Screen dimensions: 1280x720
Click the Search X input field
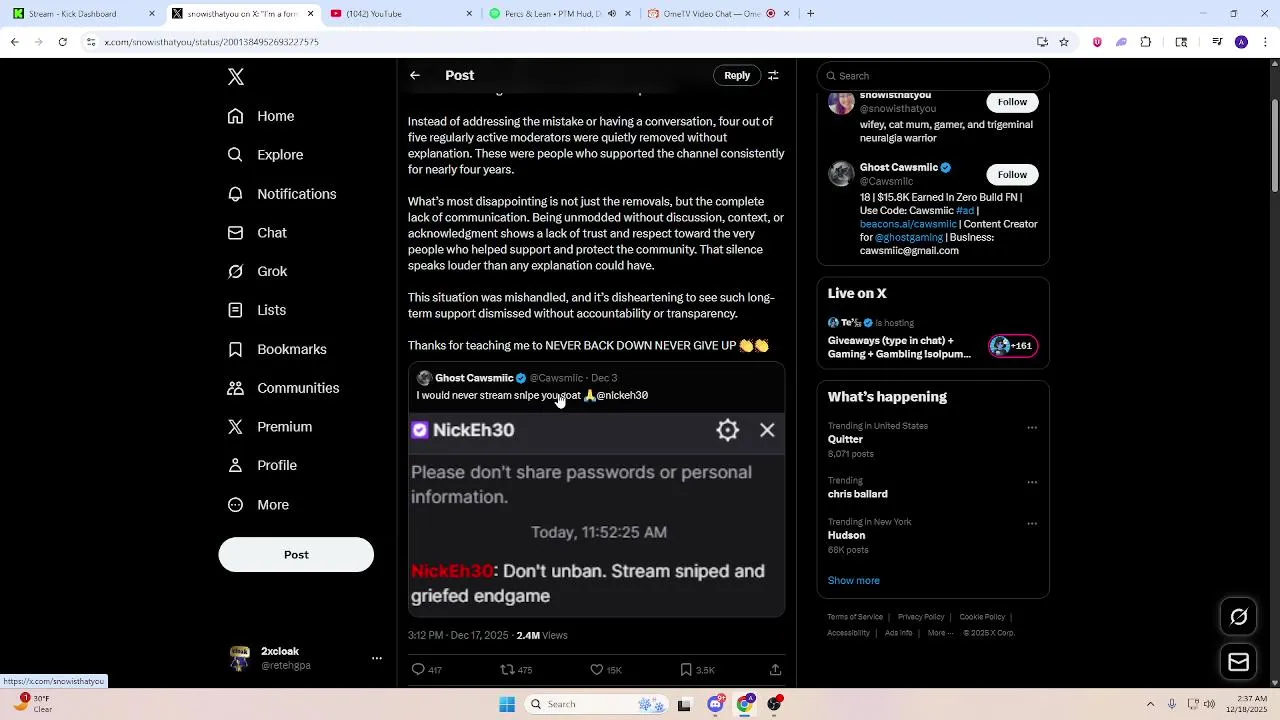tap(933, 76)
